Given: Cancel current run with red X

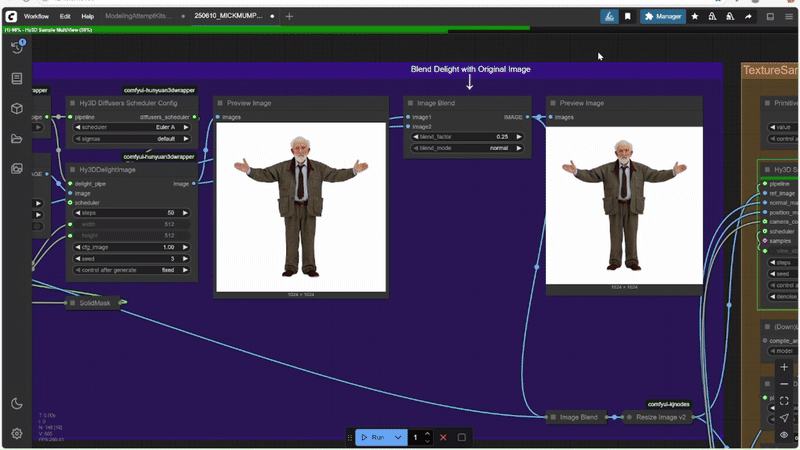Looking at the screenshot, I should [x=443, y=437].
